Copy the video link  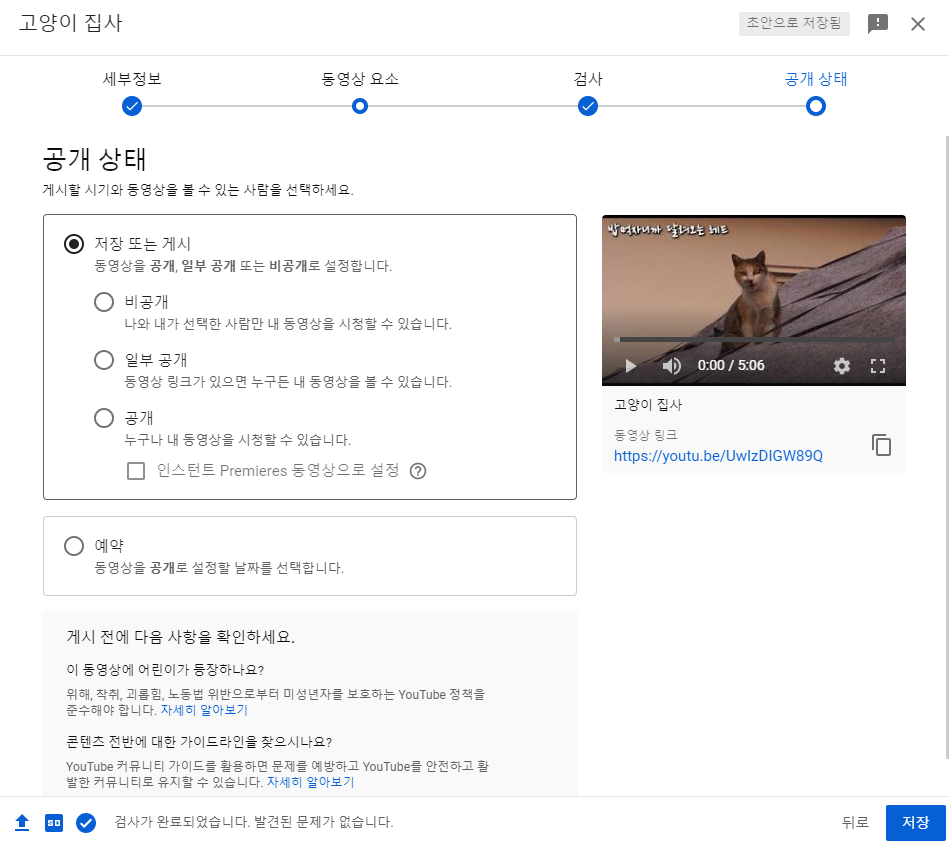[x=881, y=445]
